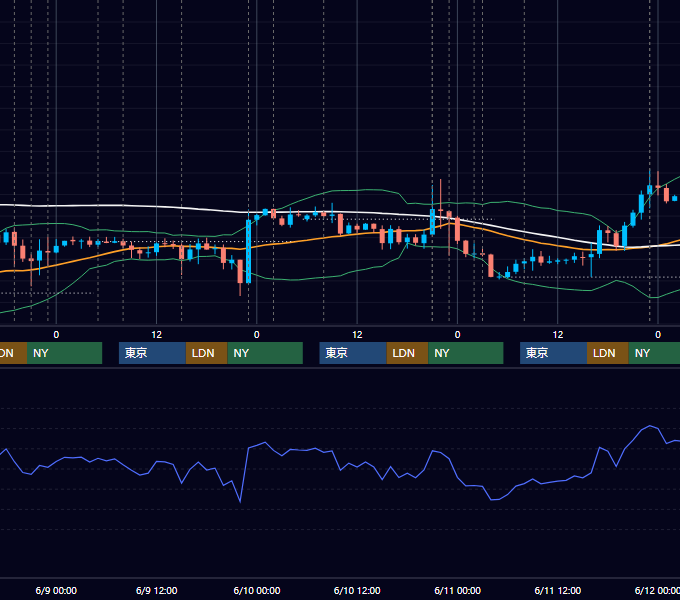Click the 6/9 12:00 date label

pos(157,590)
